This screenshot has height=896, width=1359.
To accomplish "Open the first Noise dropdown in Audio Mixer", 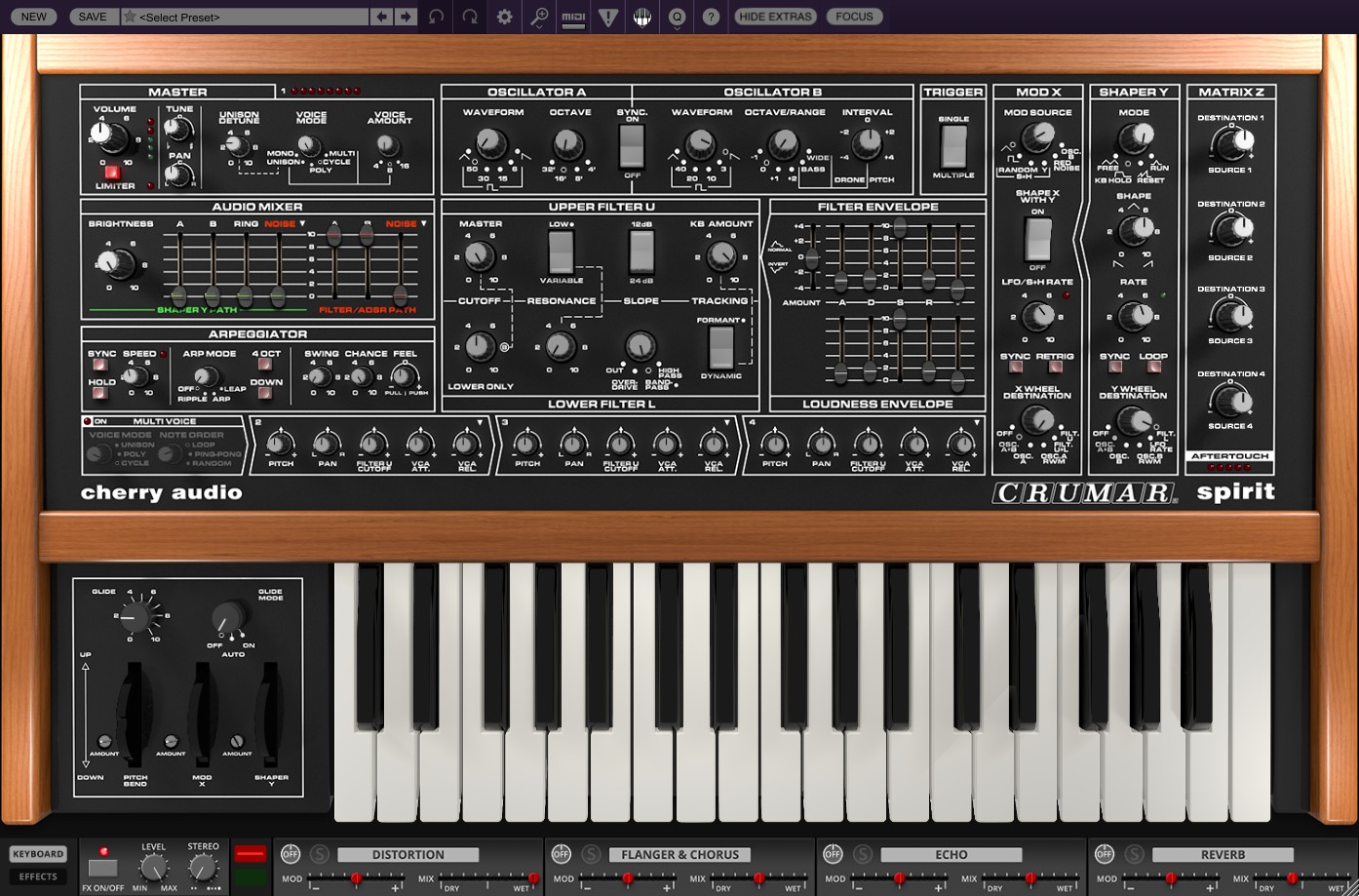I will tap(285, 224).
